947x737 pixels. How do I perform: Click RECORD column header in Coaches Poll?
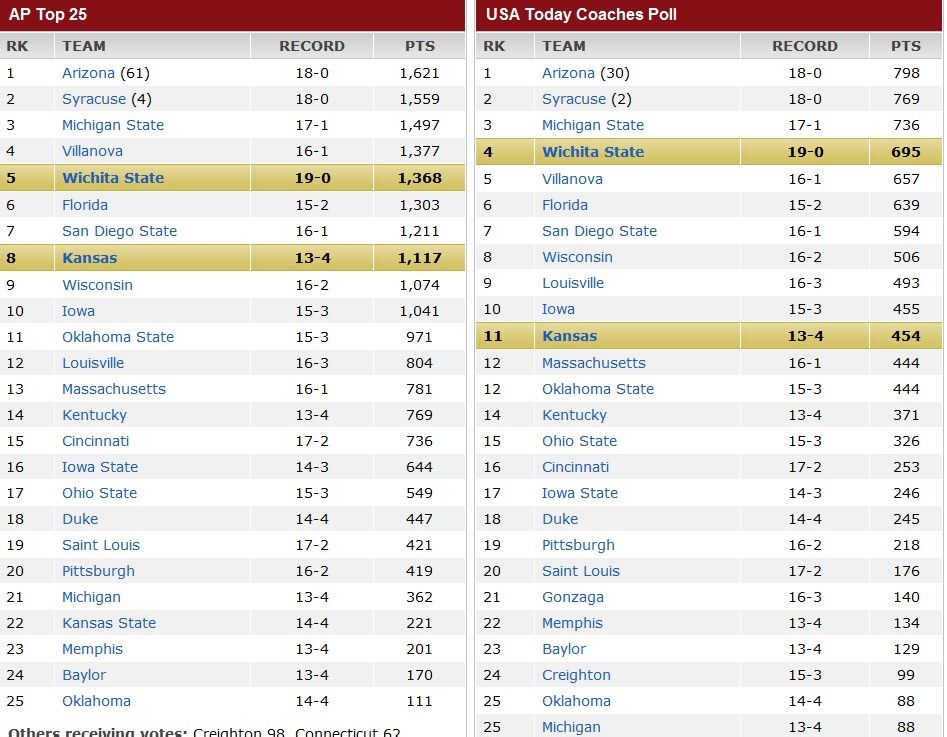click(x=805, y=46)
